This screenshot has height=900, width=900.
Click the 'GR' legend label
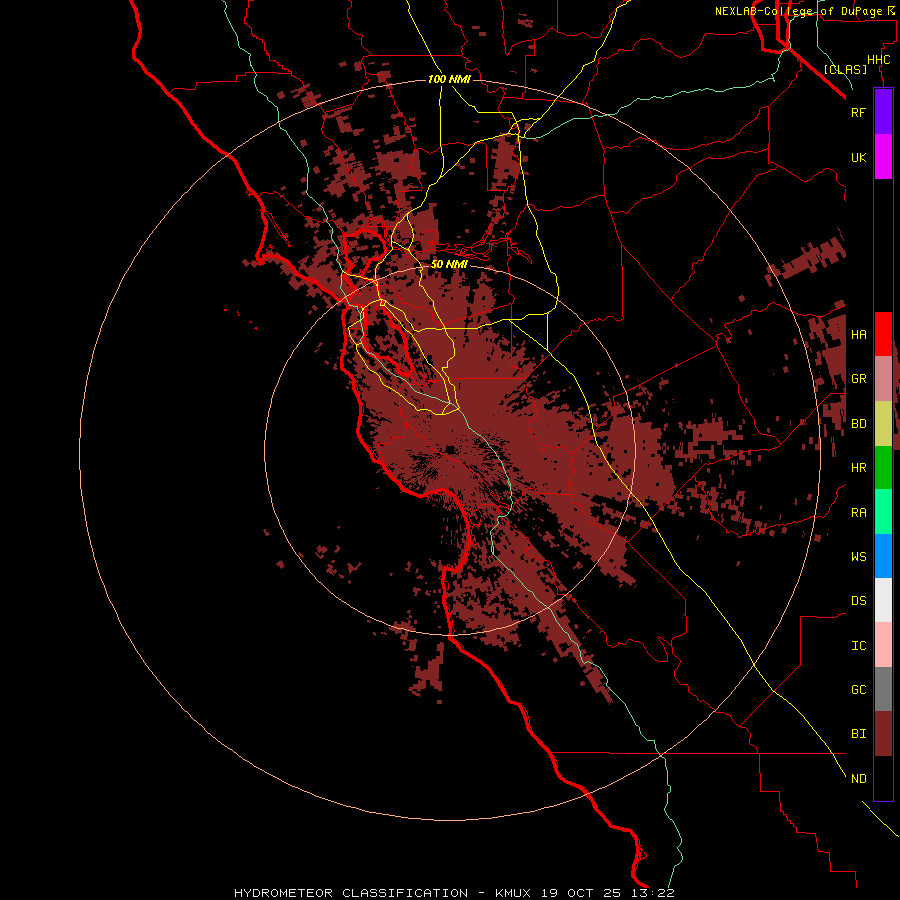coord(858,379)
